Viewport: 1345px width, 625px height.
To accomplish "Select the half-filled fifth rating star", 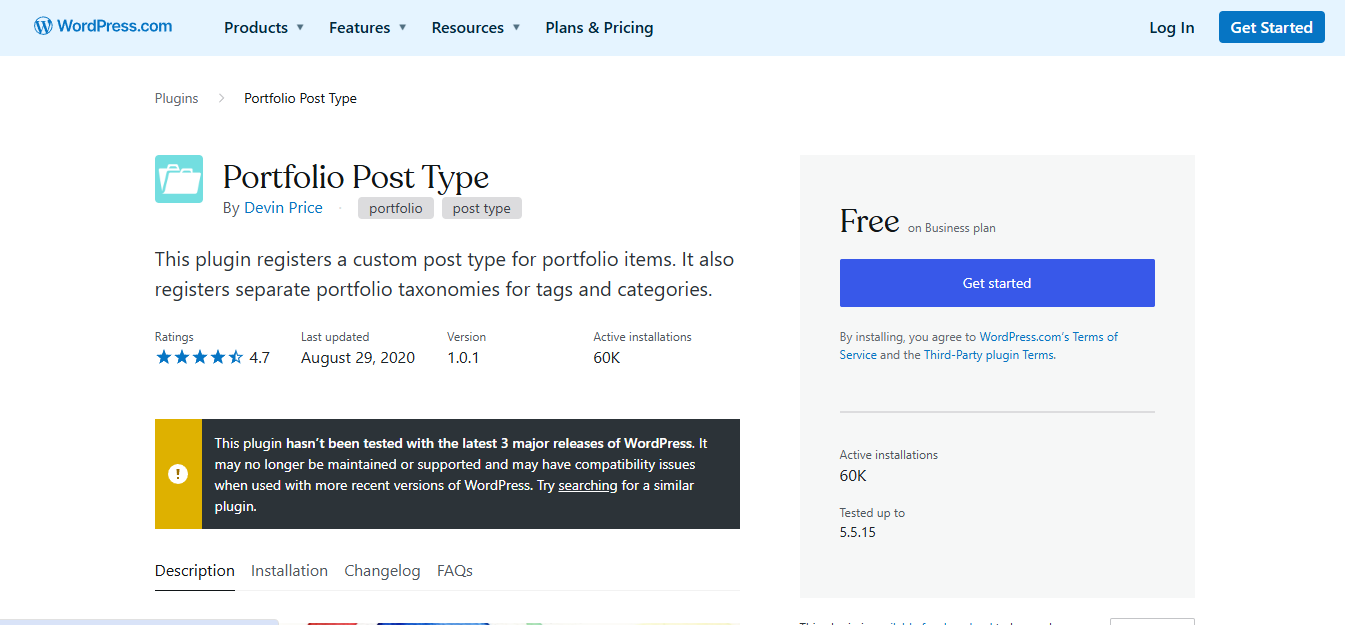I will pyautogui.click(x=236, y=356).
